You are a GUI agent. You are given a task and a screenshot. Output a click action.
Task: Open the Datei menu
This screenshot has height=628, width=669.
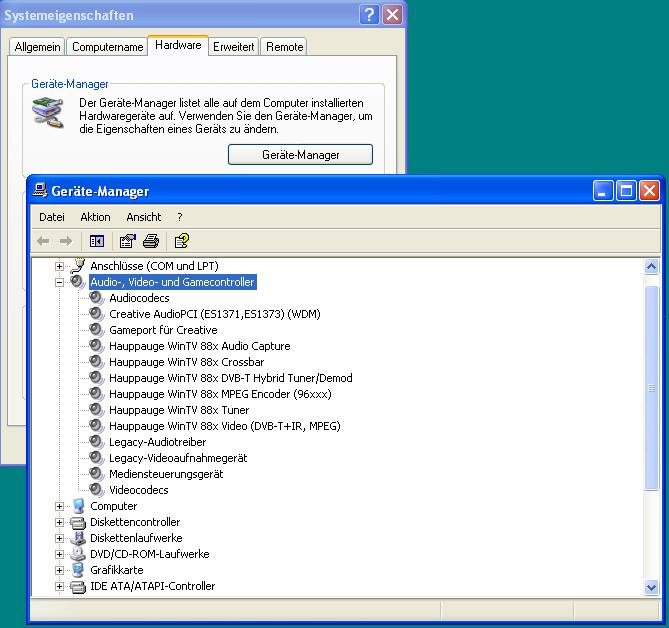click(x=52, y=217)
